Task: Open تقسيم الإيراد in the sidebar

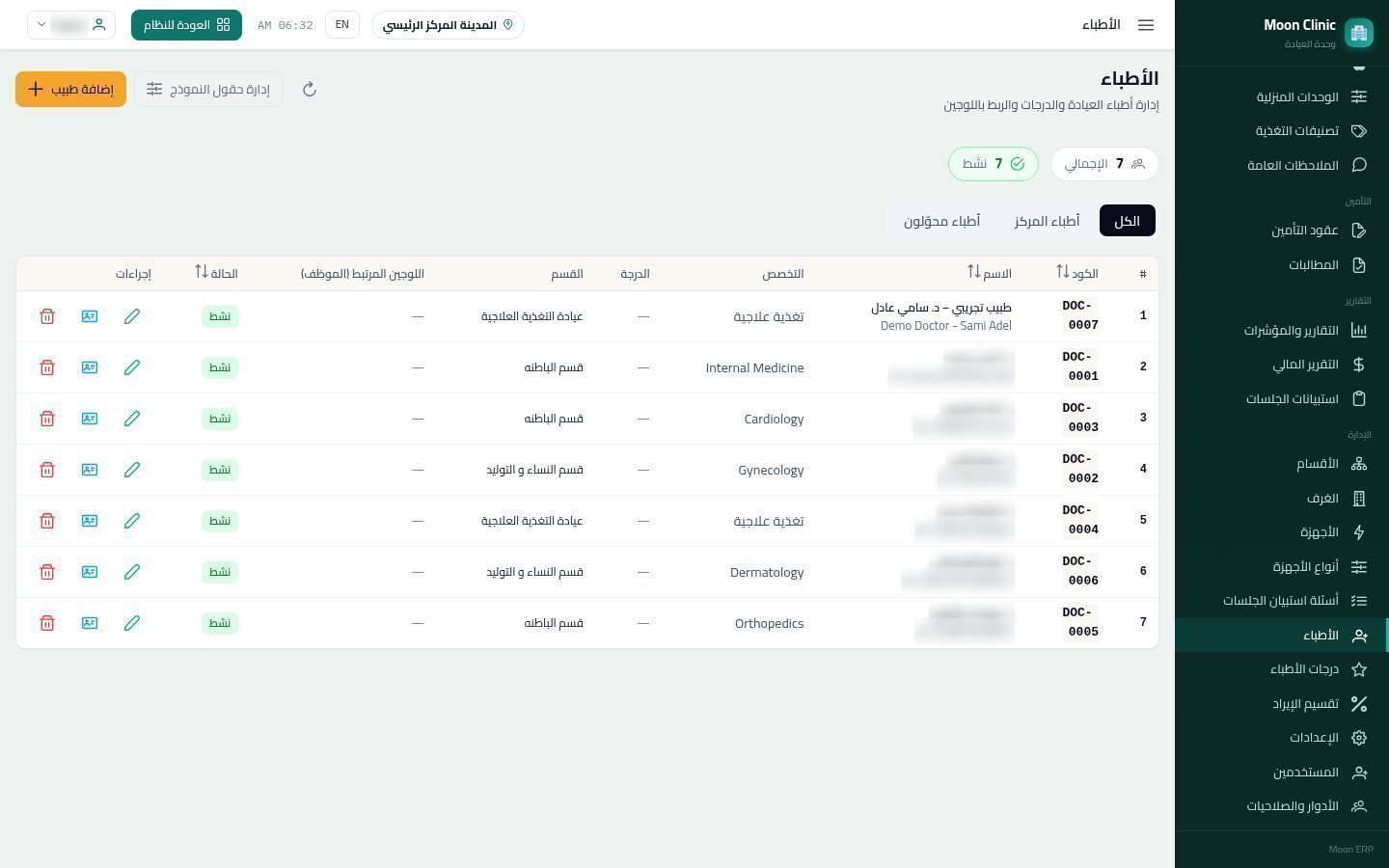Action: coord(1281,704)
